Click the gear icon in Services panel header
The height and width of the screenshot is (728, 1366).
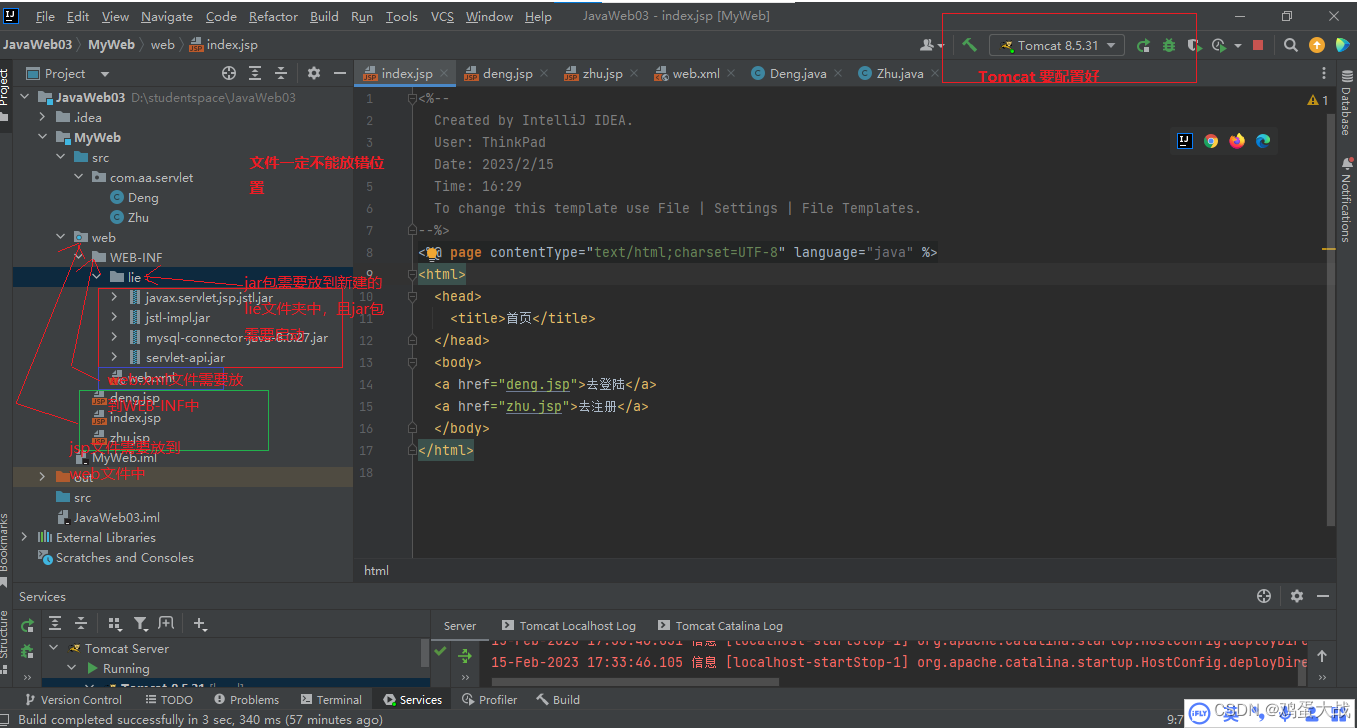[1297, 596]
